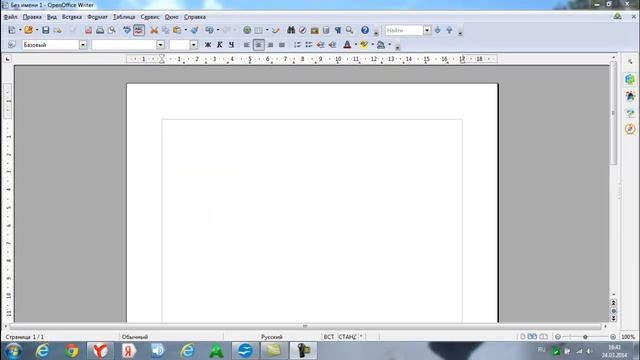
Task: Click the zoom slider handle in status bar
Action: (x=585, y=337)
